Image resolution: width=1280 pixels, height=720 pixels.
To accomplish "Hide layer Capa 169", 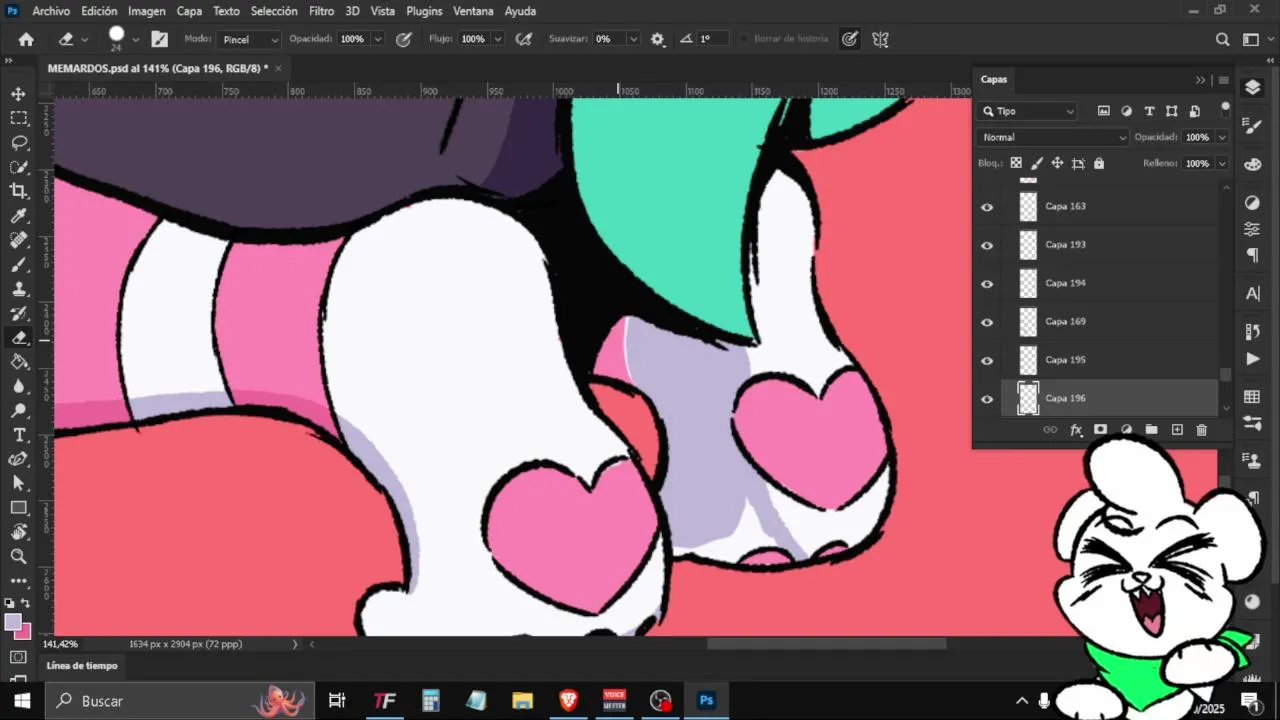I will (987, 322).
